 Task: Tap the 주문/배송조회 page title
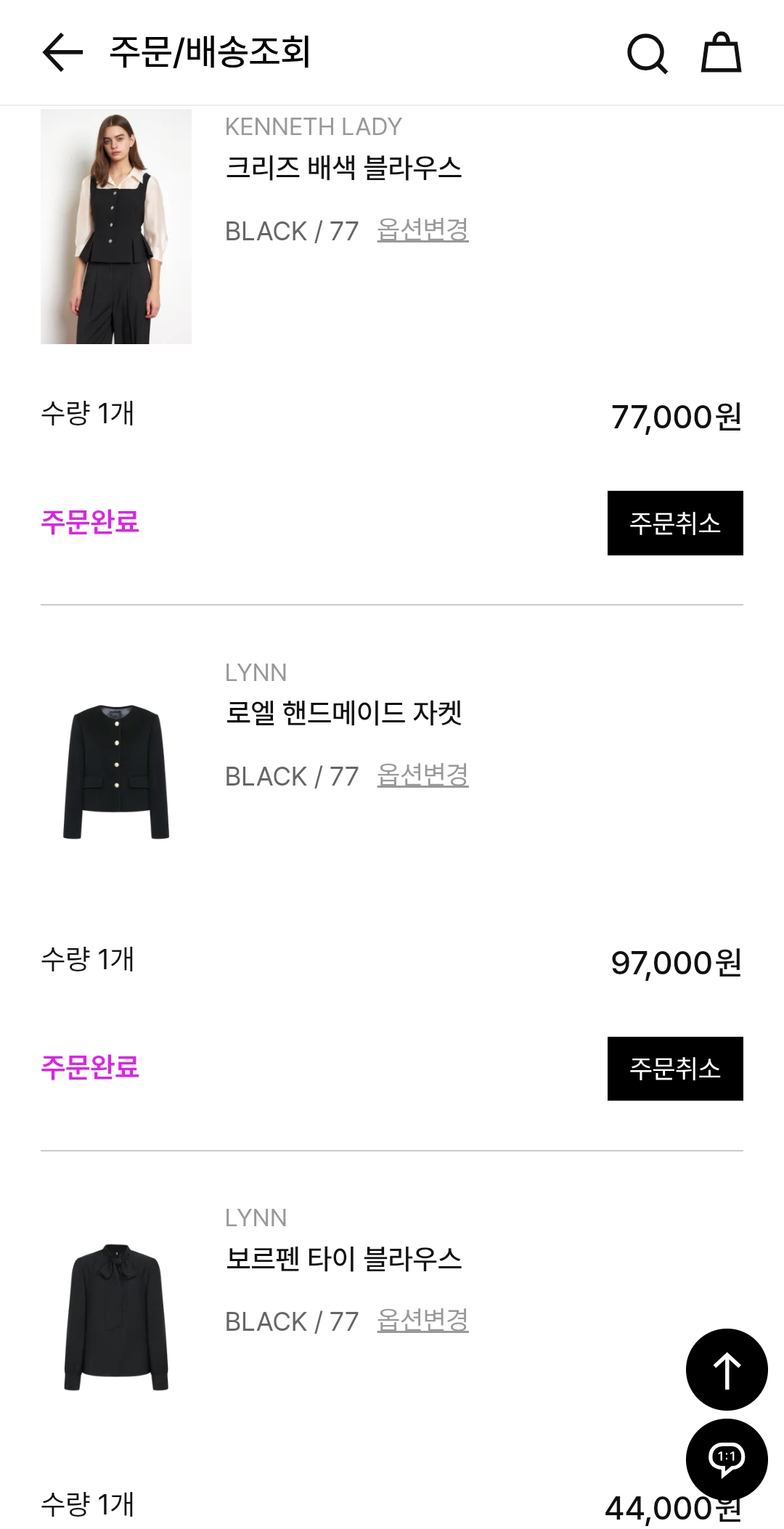(210, 52)
